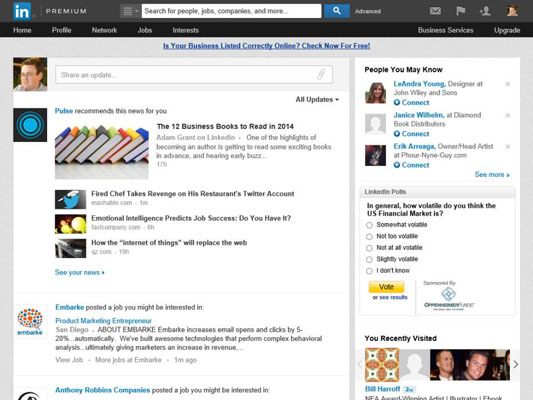Open the Fired Chef Takes Revenge article

193,194
